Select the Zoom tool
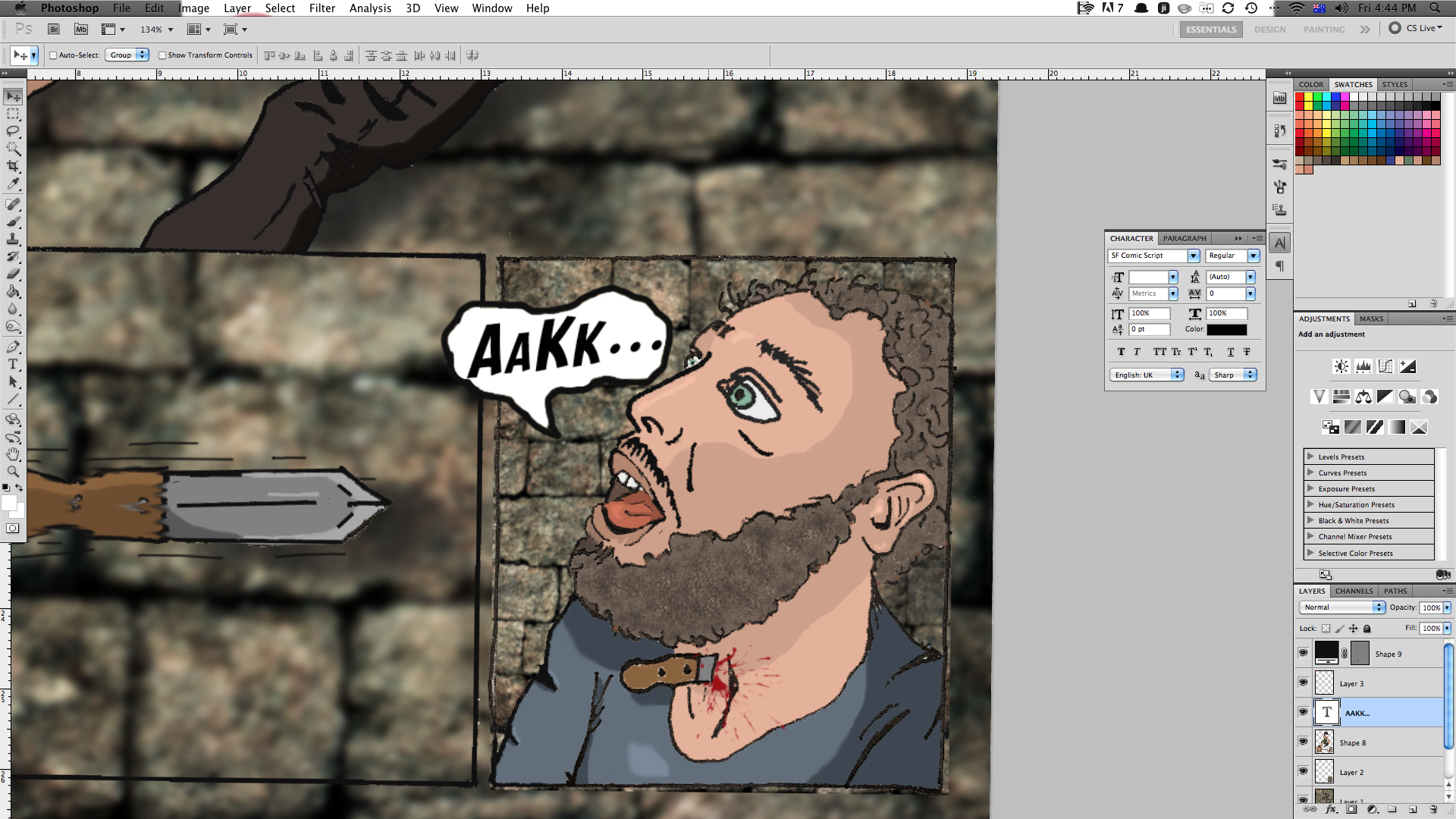 (13, 472)
